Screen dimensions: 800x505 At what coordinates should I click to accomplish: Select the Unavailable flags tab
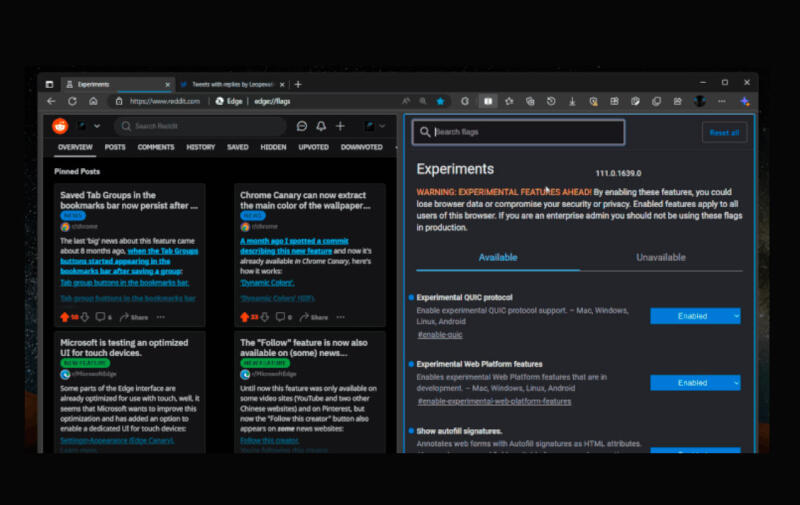(x=661, y=257)
